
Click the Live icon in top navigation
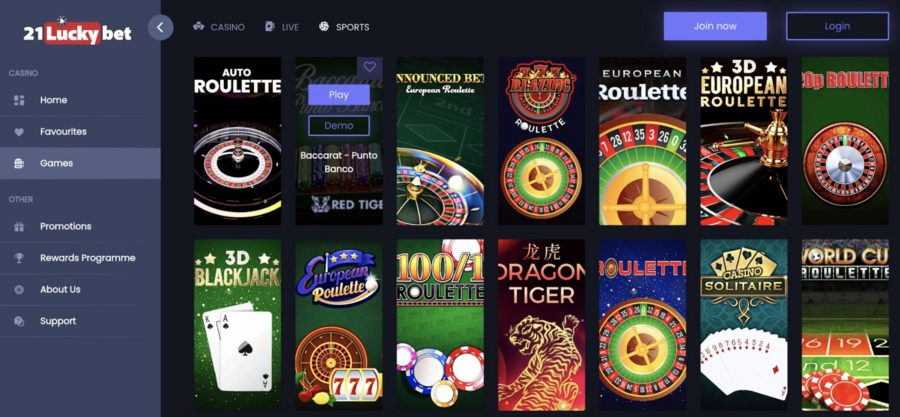pyautogui.click(x=270, y=26)
